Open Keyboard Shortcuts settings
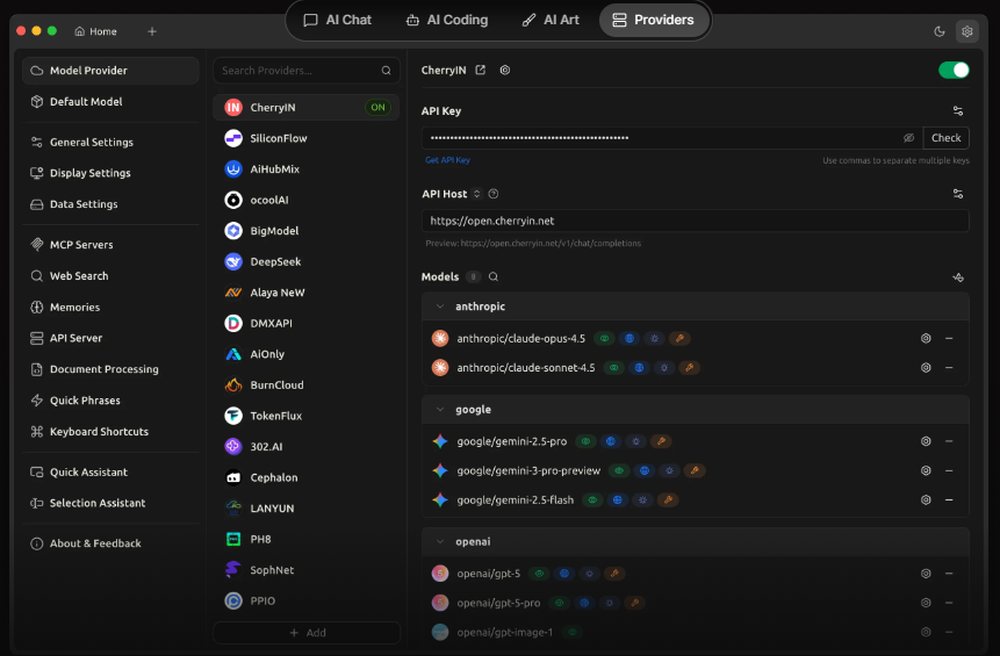The image size is (1000, 656). click(x=110, y=432)
